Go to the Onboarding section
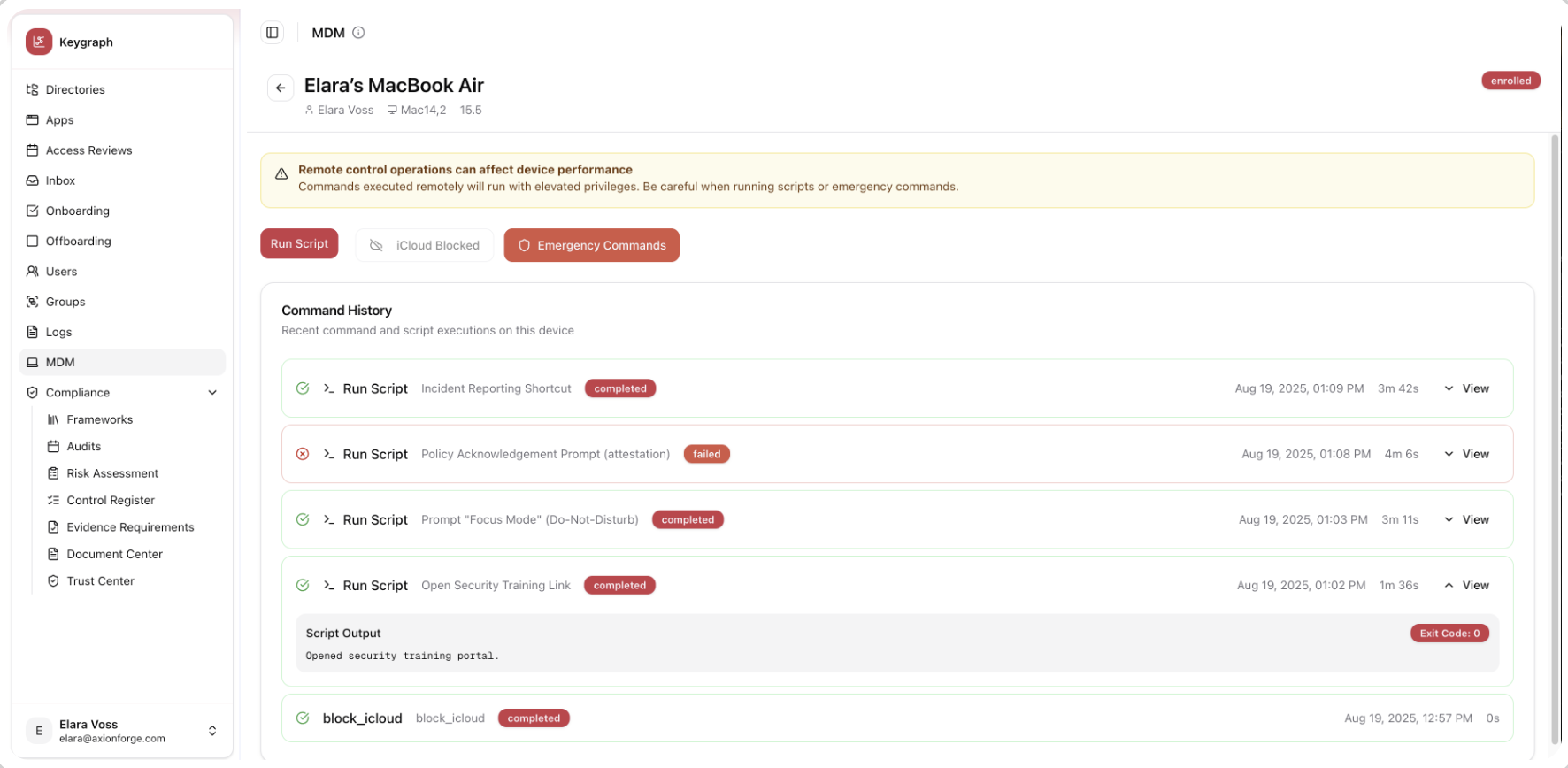 coord(122,211)
